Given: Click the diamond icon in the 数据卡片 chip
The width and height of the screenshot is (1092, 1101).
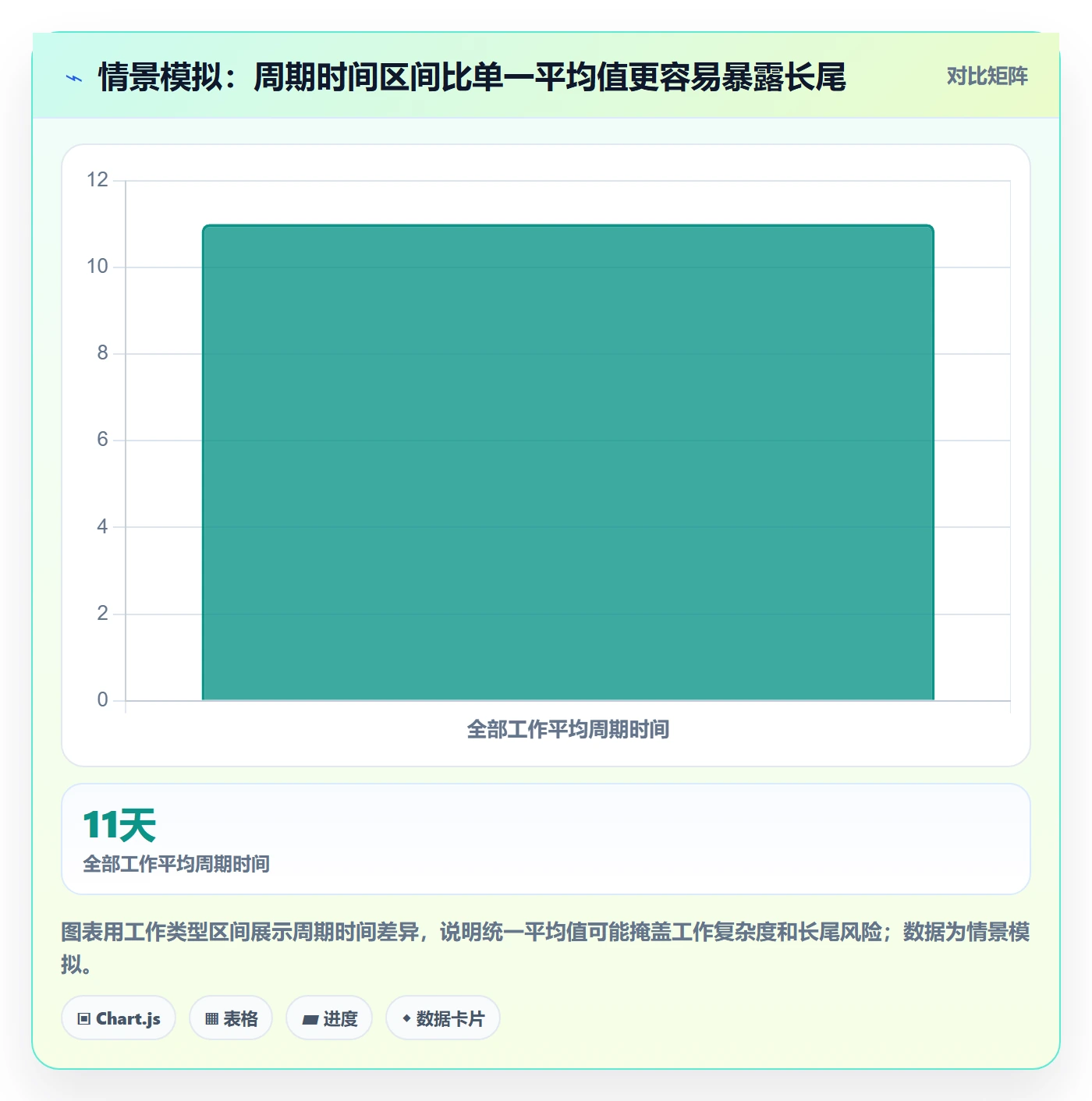Looking at the screenshot, I should (406, 1018).
